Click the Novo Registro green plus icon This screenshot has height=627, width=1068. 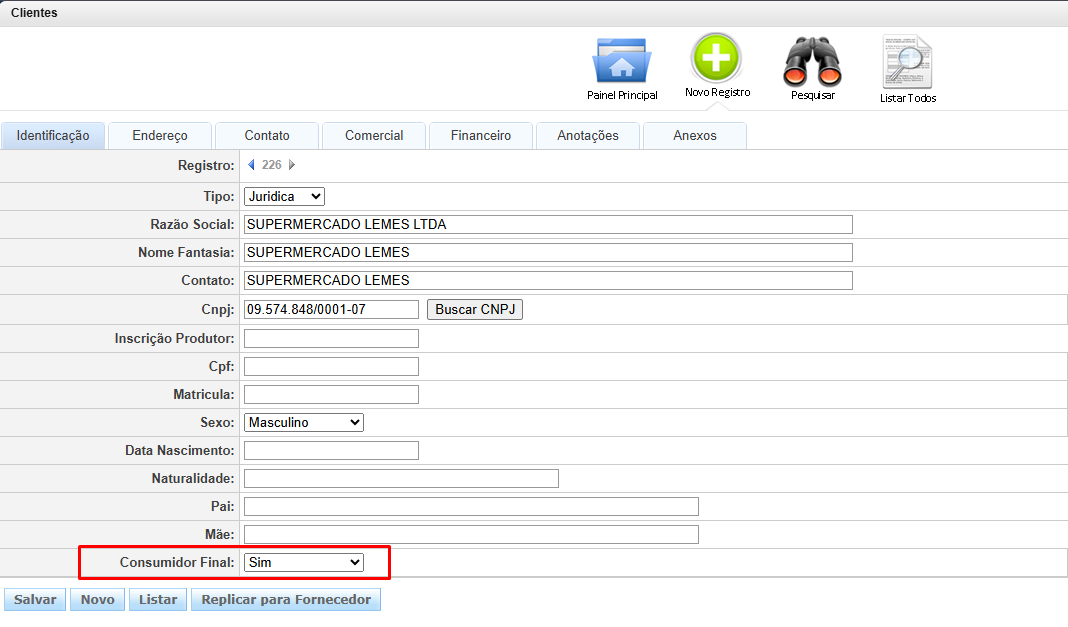[716, 58]
